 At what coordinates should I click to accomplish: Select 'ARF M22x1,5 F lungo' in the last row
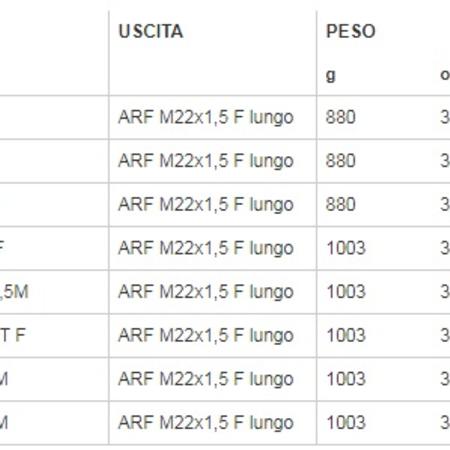click(206, 423)
